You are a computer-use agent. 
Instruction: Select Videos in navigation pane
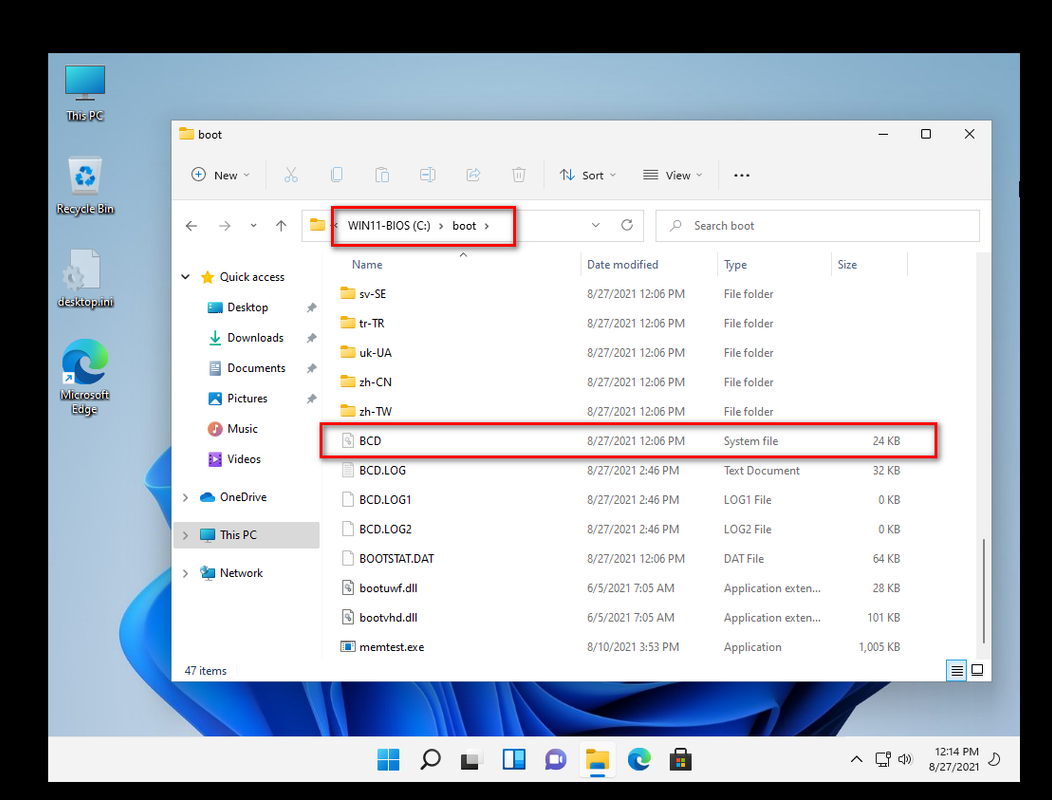[x=244, y=459]
